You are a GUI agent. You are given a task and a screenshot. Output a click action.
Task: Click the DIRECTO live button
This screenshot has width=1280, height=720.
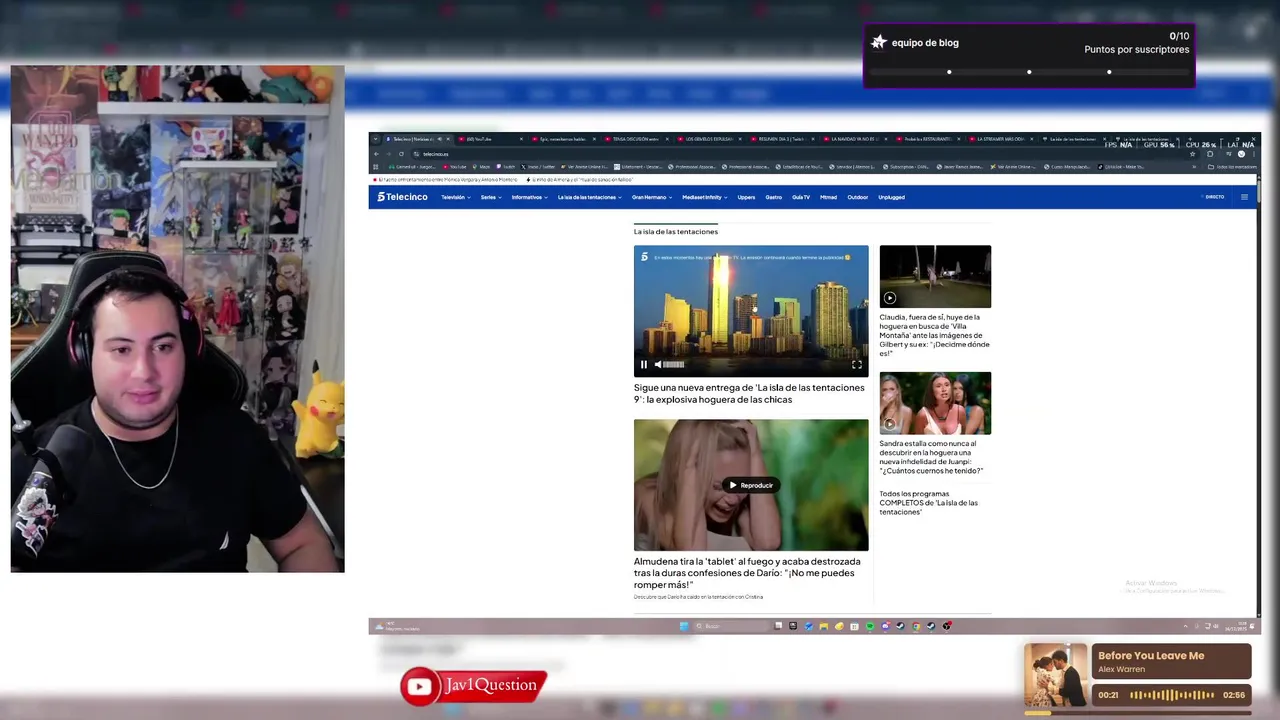(x=1215, y=197)
